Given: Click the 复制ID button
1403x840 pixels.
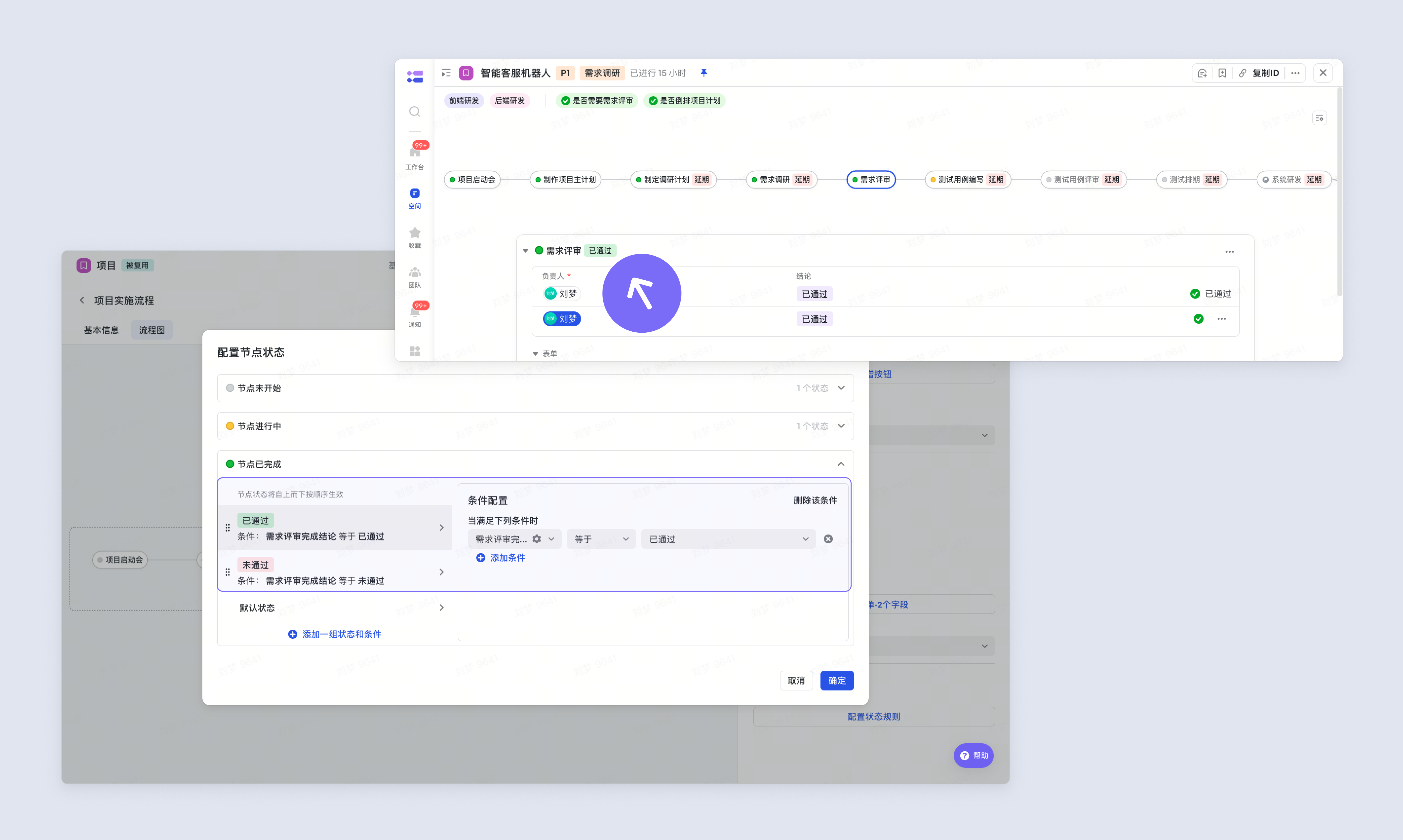Looking at the screenshot, I should tap(1266, 73).
